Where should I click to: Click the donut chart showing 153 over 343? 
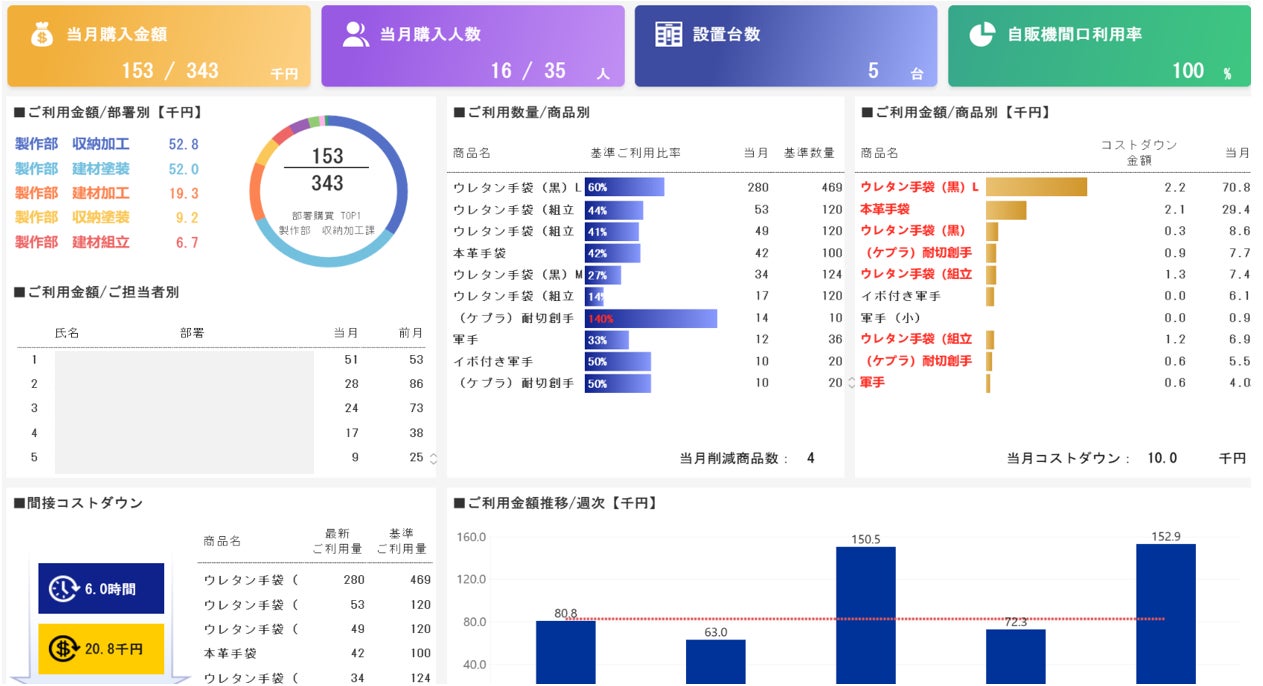point(328,191)
